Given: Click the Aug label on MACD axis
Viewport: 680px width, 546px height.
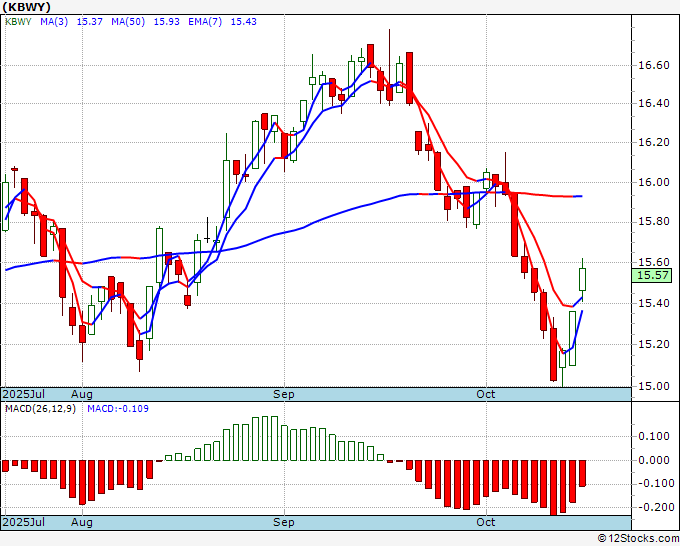Looking at the screenshot, I should [x=82, y=522].
